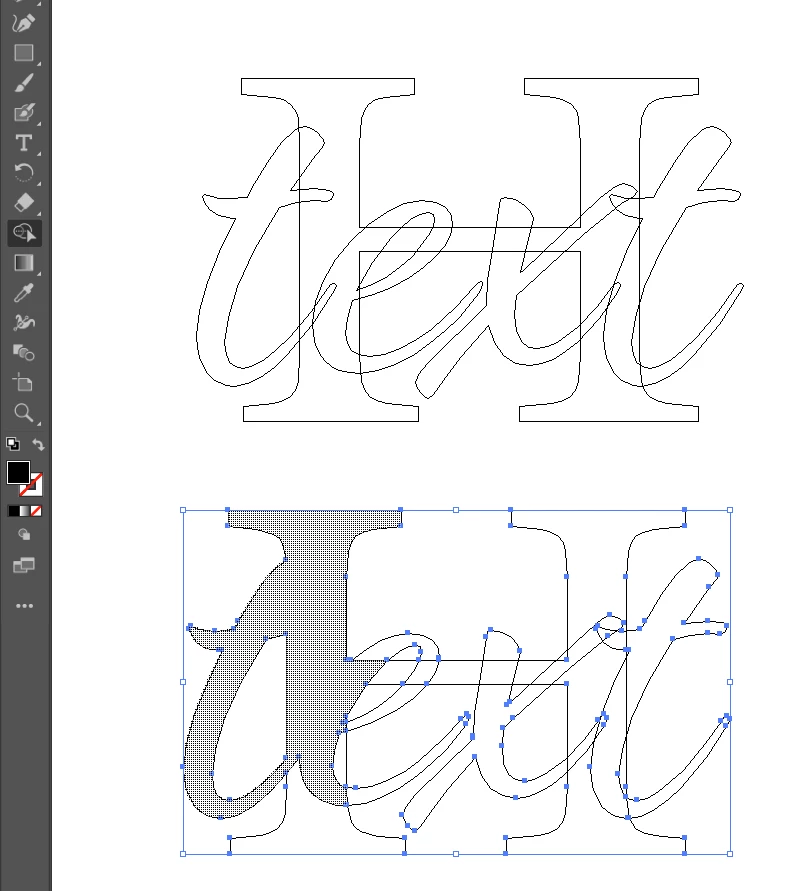Toggle the drawing mode icon
Viewport: 792px width, 891px height.
point(24,535)
